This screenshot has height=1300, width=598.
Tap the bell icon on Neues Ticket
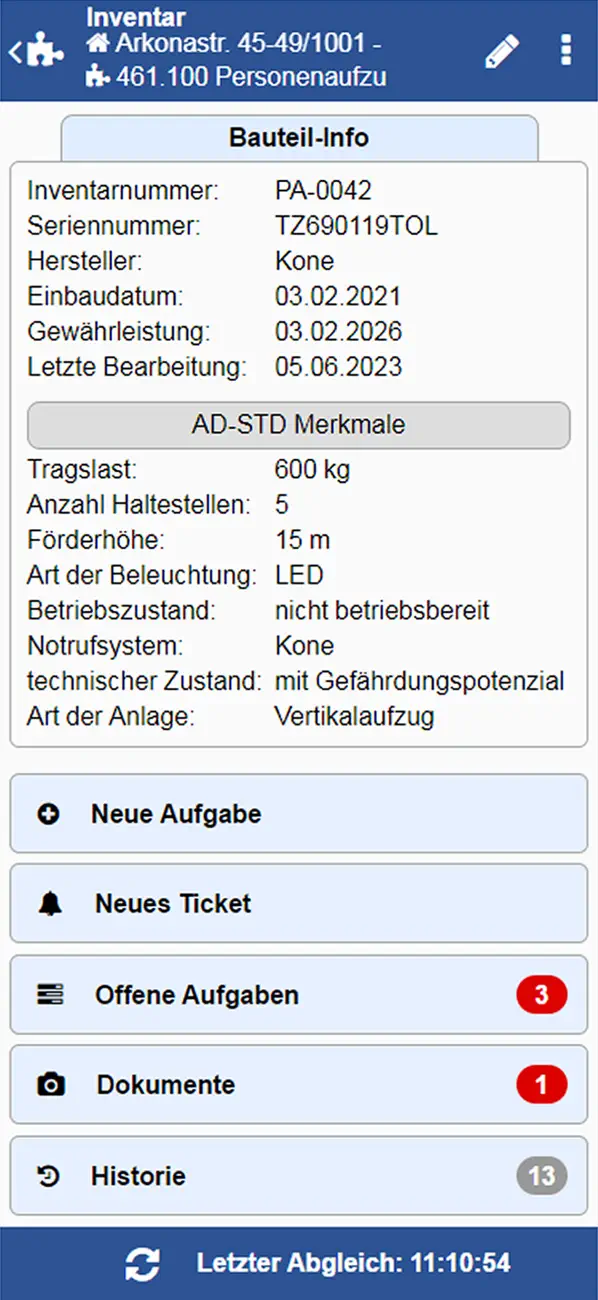click(48, 903)
